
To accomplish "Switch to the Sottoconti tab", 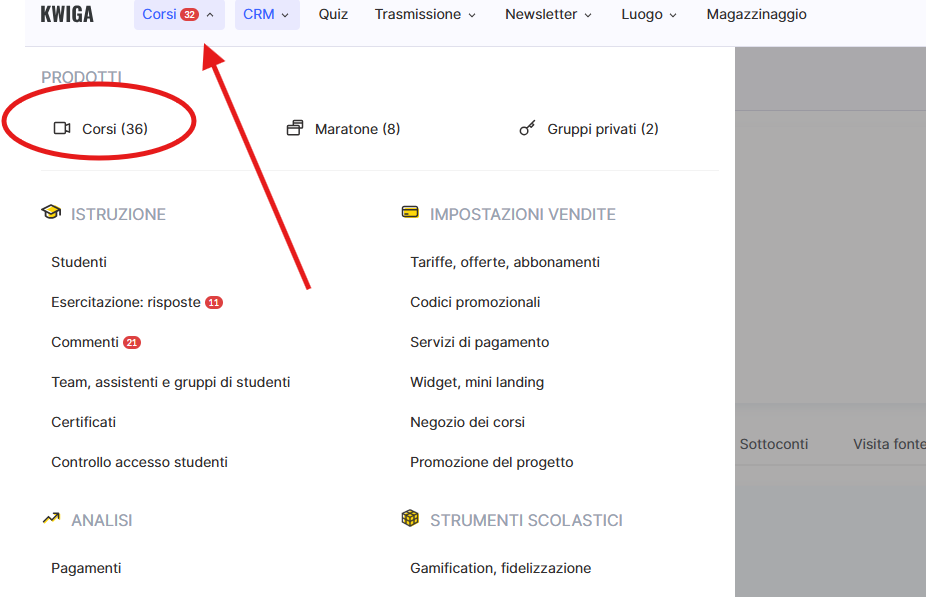I will (x=773, y=444).
